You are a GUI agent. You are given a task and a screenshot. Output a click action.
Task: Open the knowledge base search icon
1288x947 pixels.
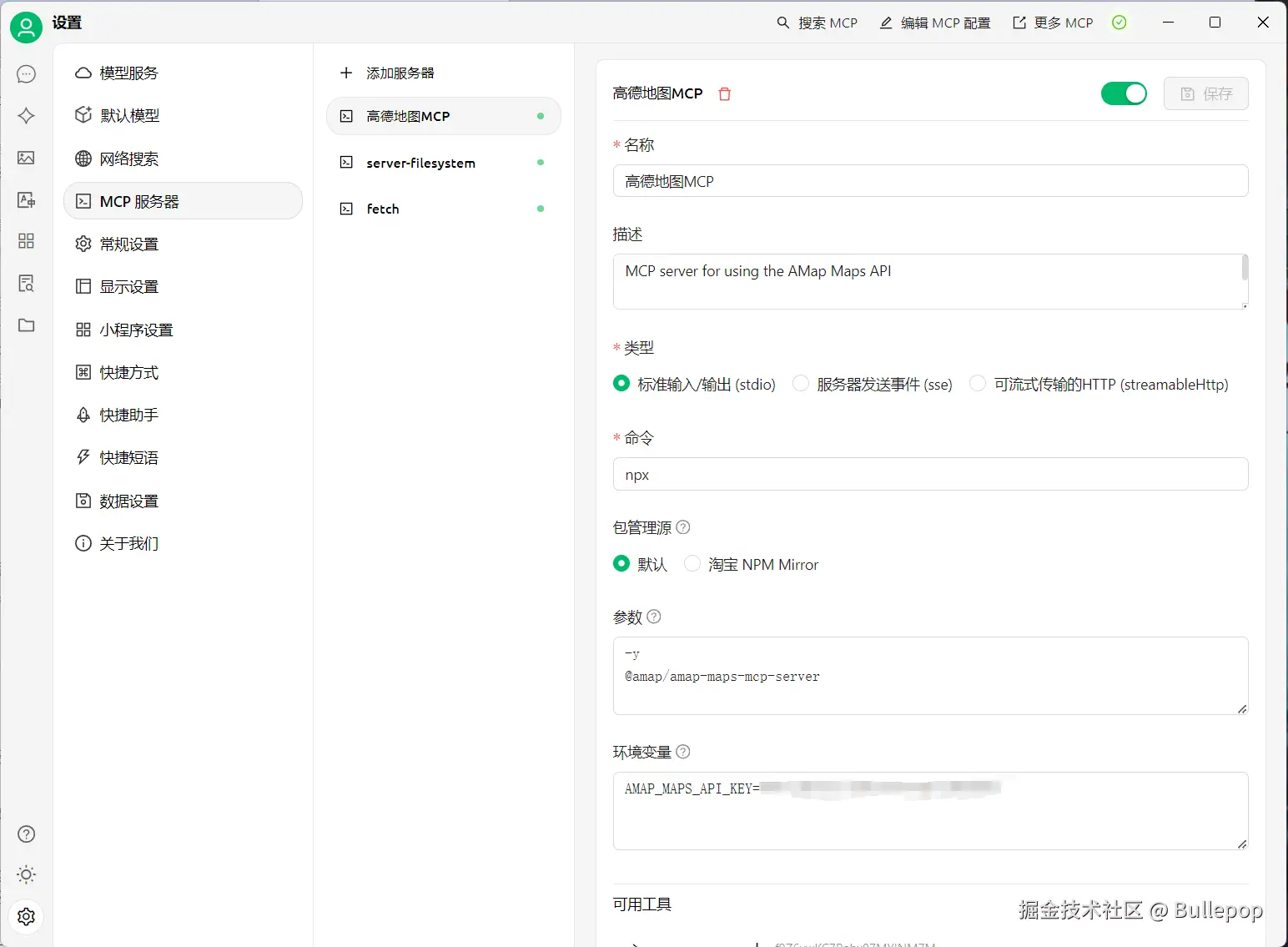tap(26, 283)
